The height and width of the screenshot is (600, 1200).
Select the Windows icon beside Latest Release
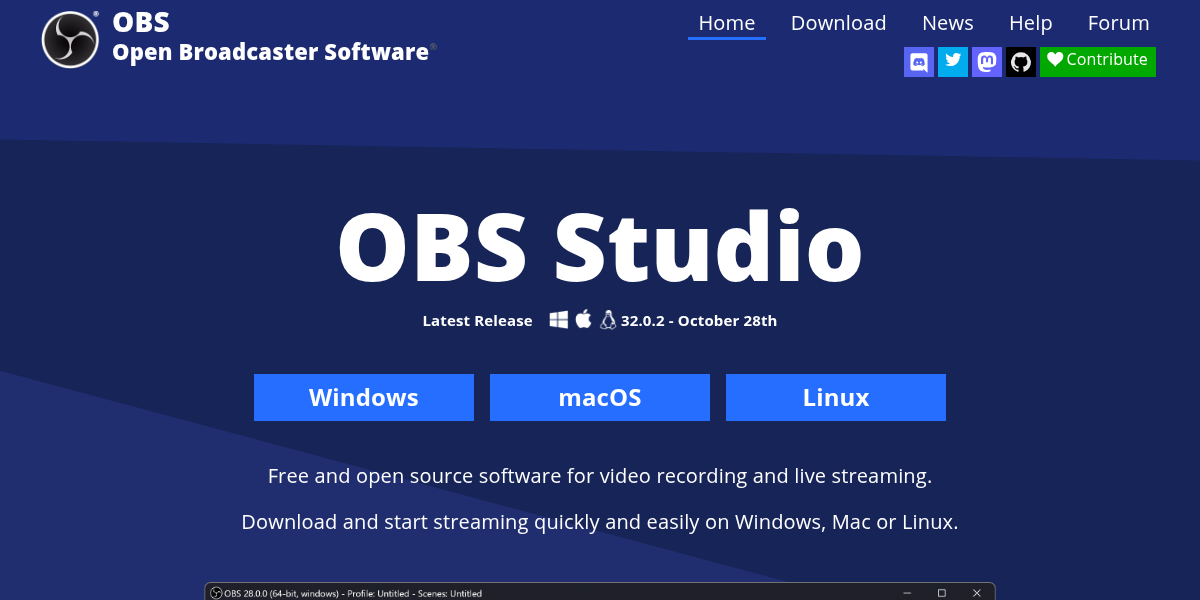(x=558, y=320)
